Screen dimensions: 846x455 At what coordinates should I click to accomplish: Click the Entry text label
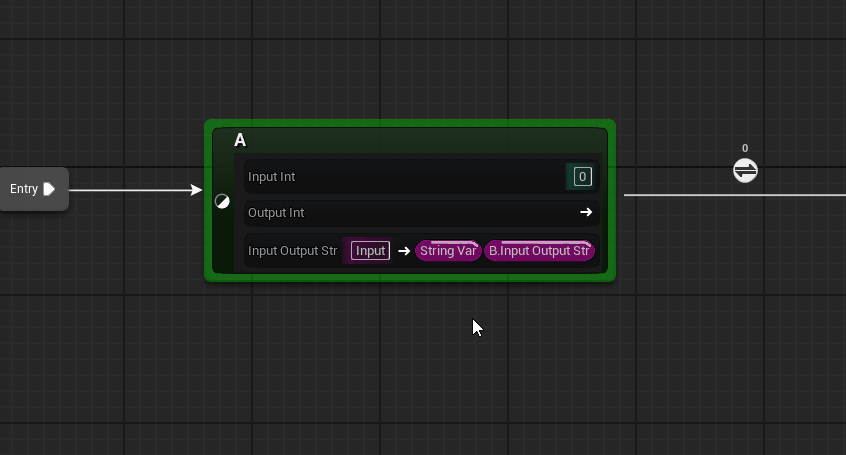click(24, 189)
